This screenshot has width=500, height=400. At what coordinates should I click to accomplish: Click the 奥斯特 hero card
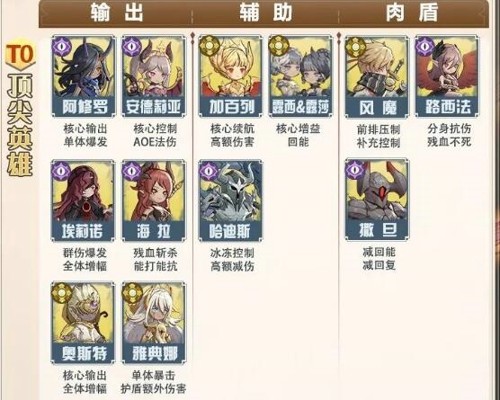tap(83, 323)
